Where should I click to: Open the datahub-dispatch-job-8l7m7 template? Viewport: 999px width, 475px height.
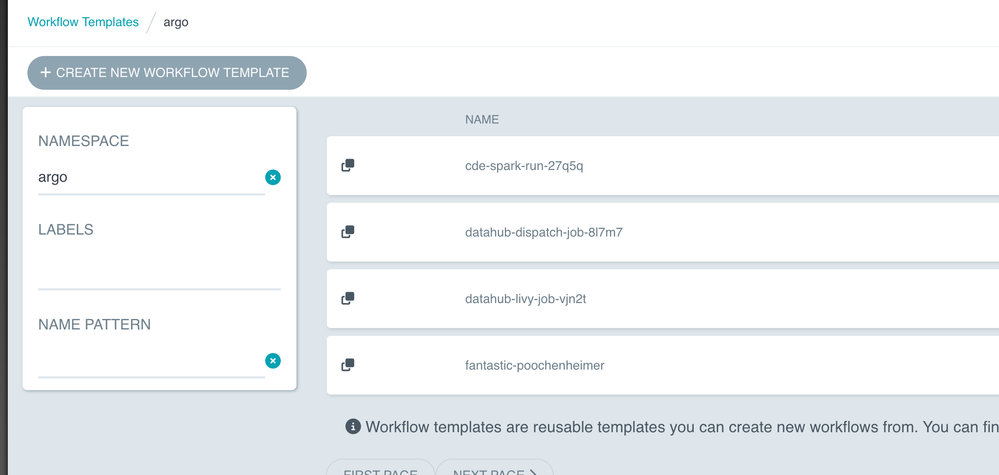544,232
